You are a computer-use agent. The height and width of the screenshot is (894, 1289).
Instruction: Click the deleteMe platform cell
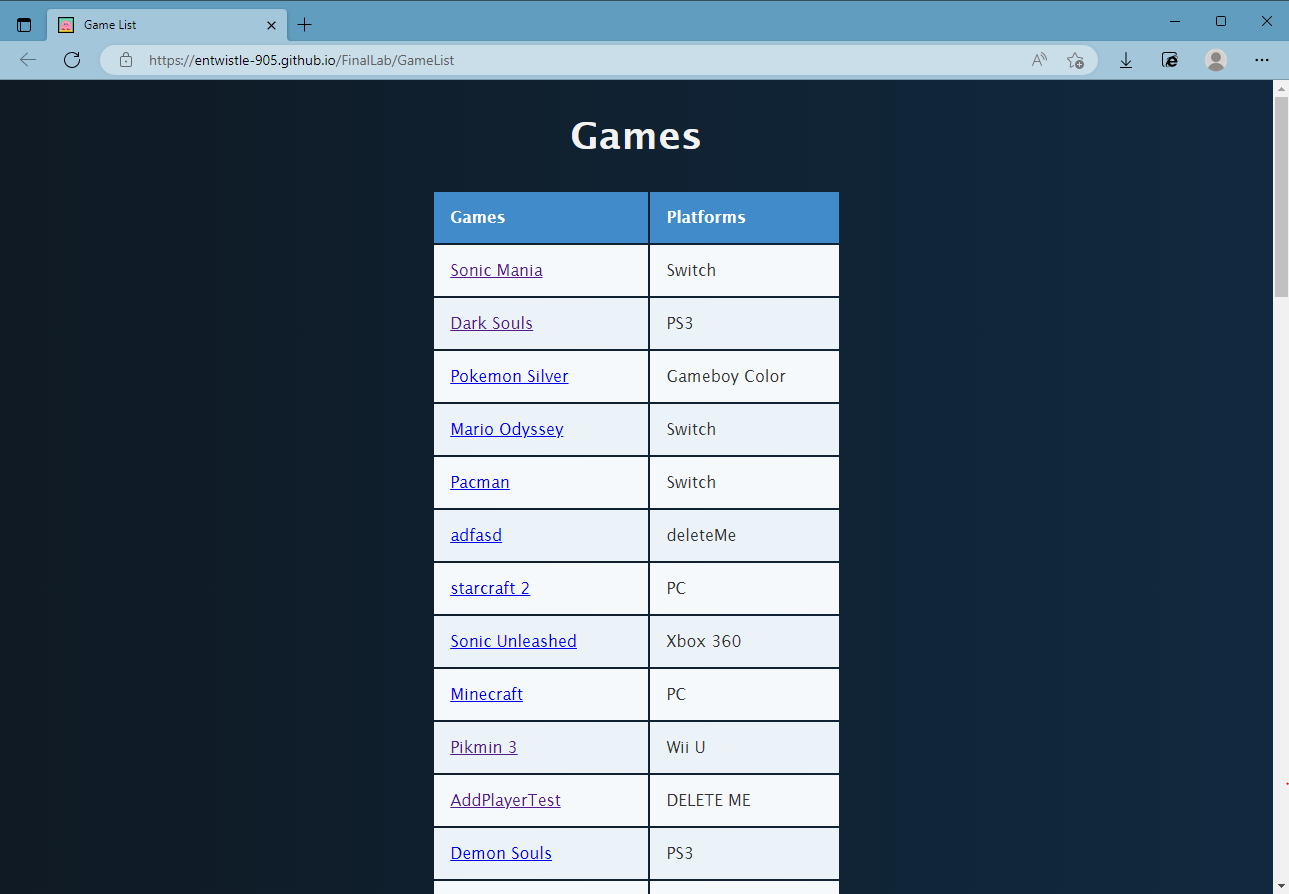pos(744,535)
